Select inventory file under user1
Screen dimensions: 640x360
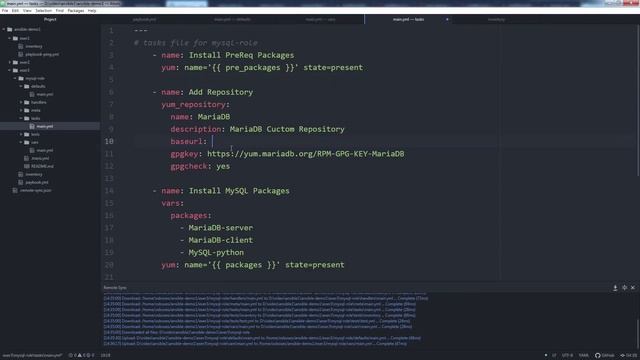point(34,46)
